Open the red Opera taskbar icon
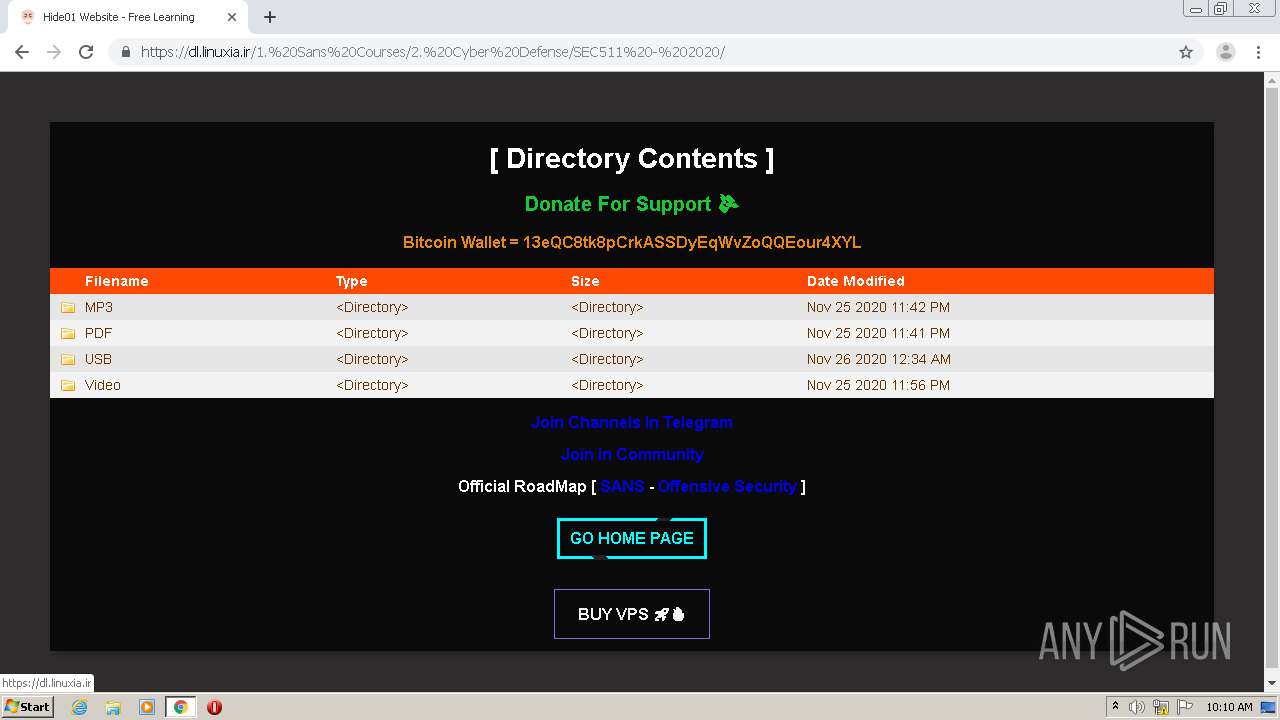The image size is (1280, 720). pyautogui.click(x=214, y=707)
